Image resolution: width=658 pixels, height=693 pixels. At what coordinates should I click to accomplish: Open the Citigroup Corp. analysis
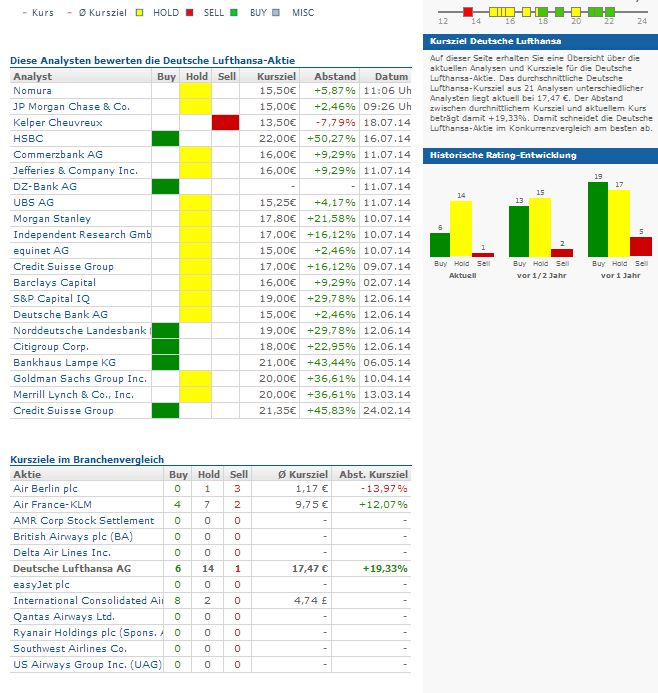tap(51, 346)
